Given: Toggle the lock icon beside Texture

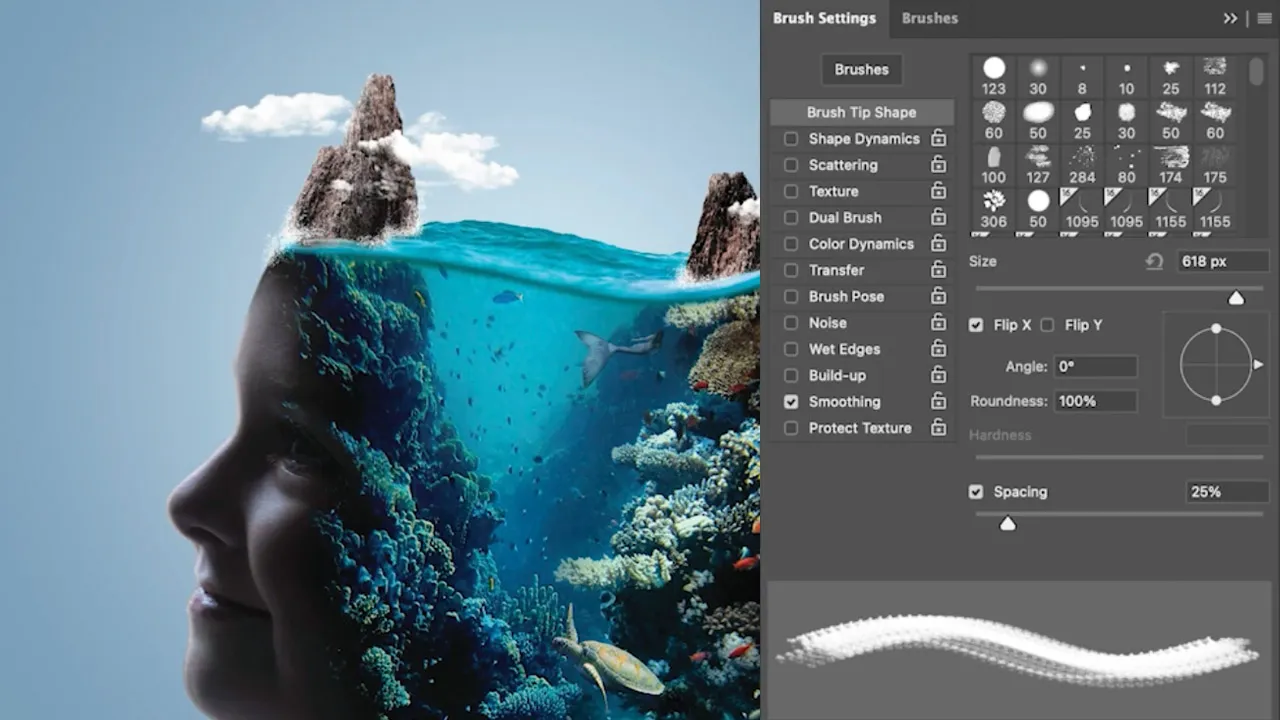Looking at the screenshot, I should [x=938, y=191].
